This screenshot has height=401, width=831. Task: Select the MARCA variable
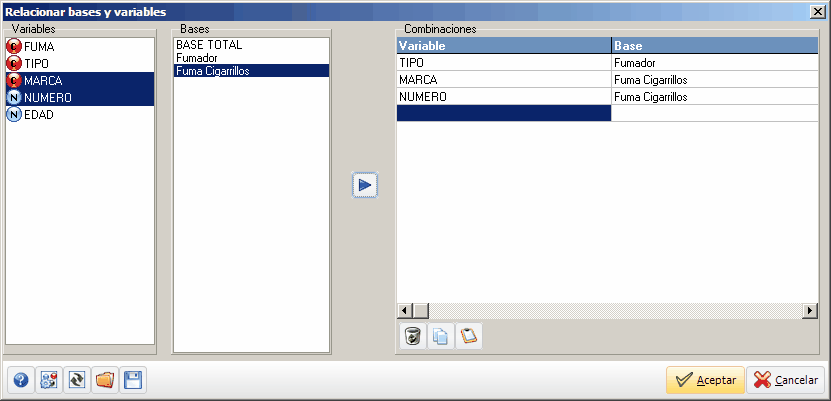point(80,81)
